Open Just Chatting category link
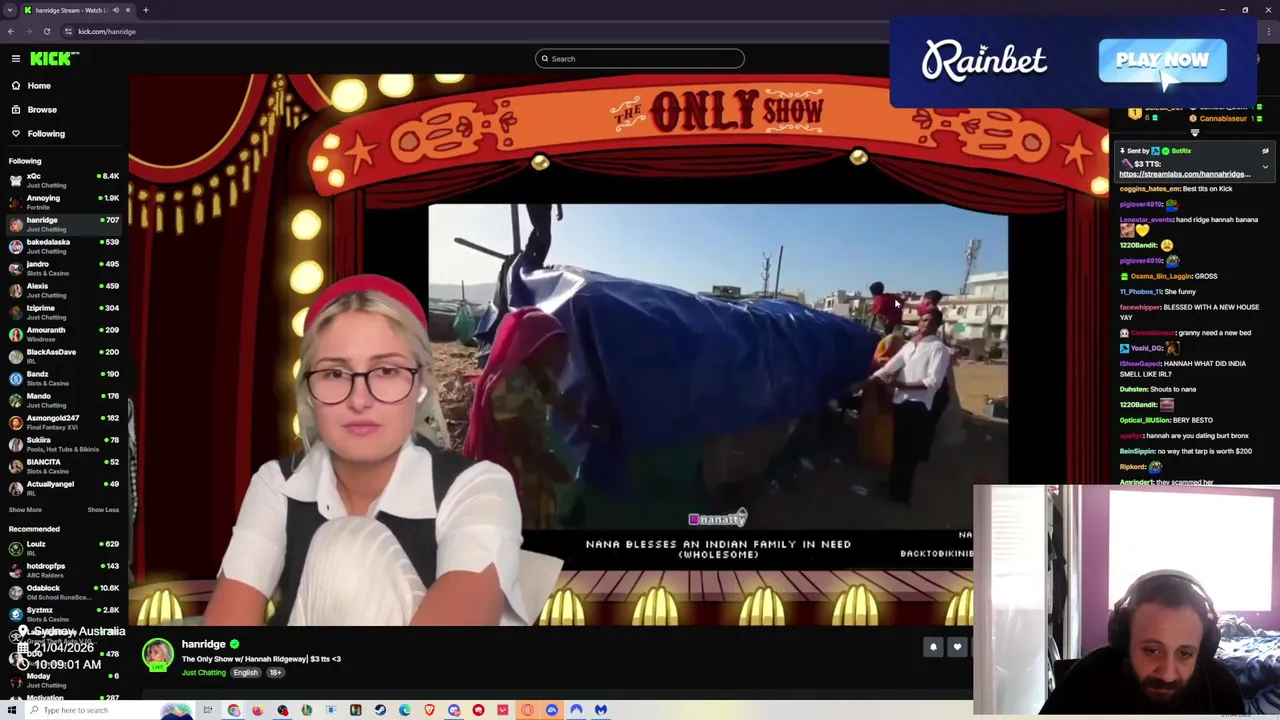Viewport: 1280px width, 720px height. 203,673
